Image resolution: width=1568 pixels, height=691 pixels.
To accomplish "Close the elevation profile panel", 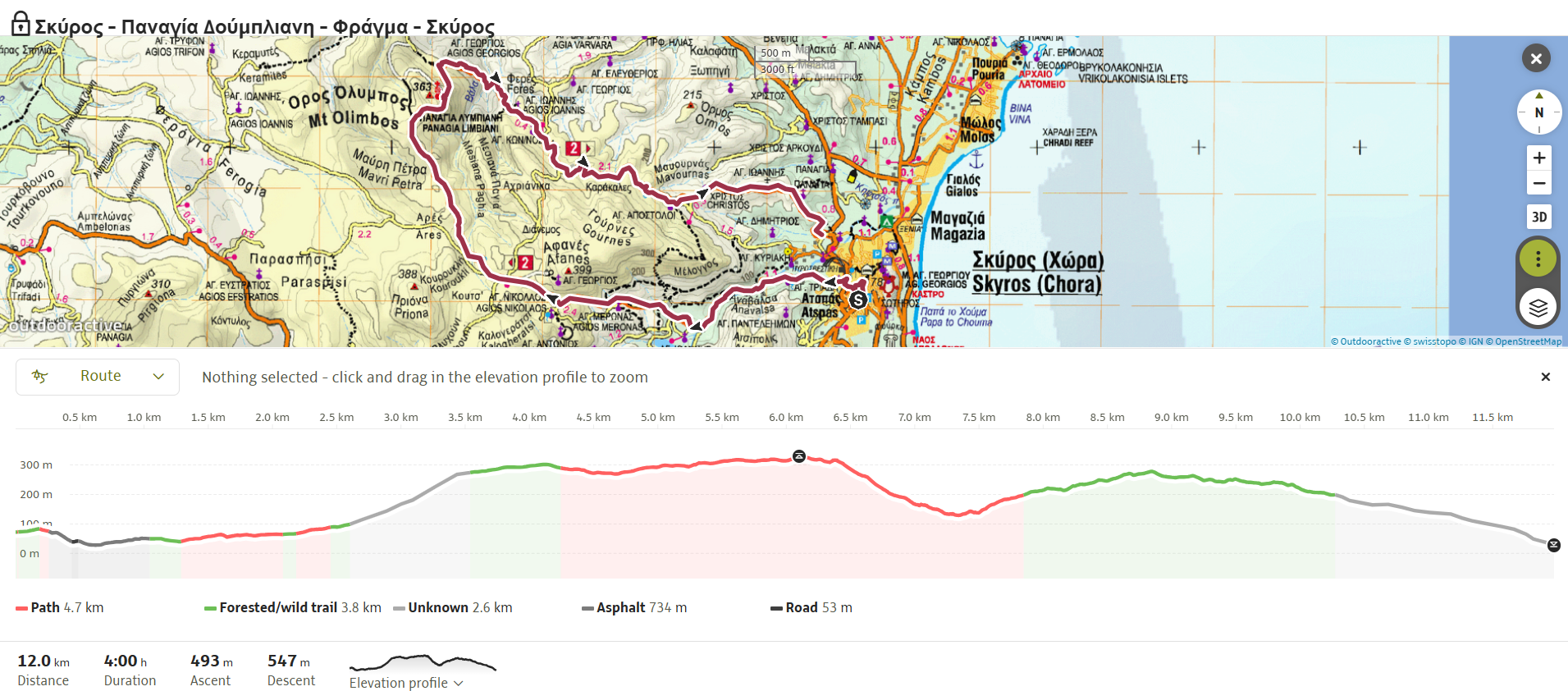I will tap(1545, 377).
